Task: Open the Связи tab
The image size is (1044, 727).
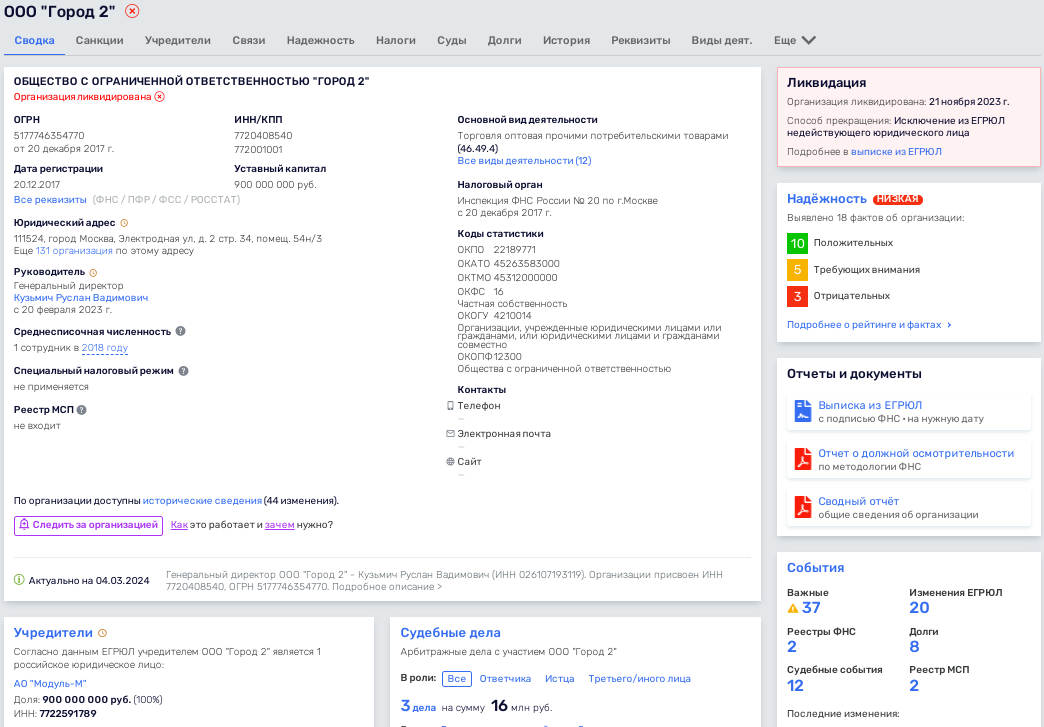Action: point(249,40)
